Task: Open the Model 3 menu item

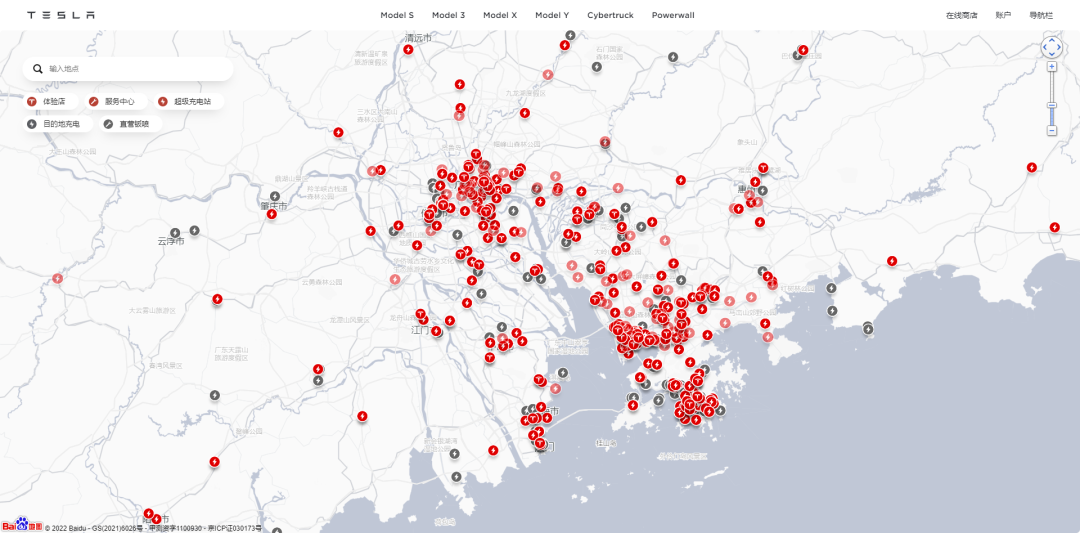Action: [x=448, y=15]
